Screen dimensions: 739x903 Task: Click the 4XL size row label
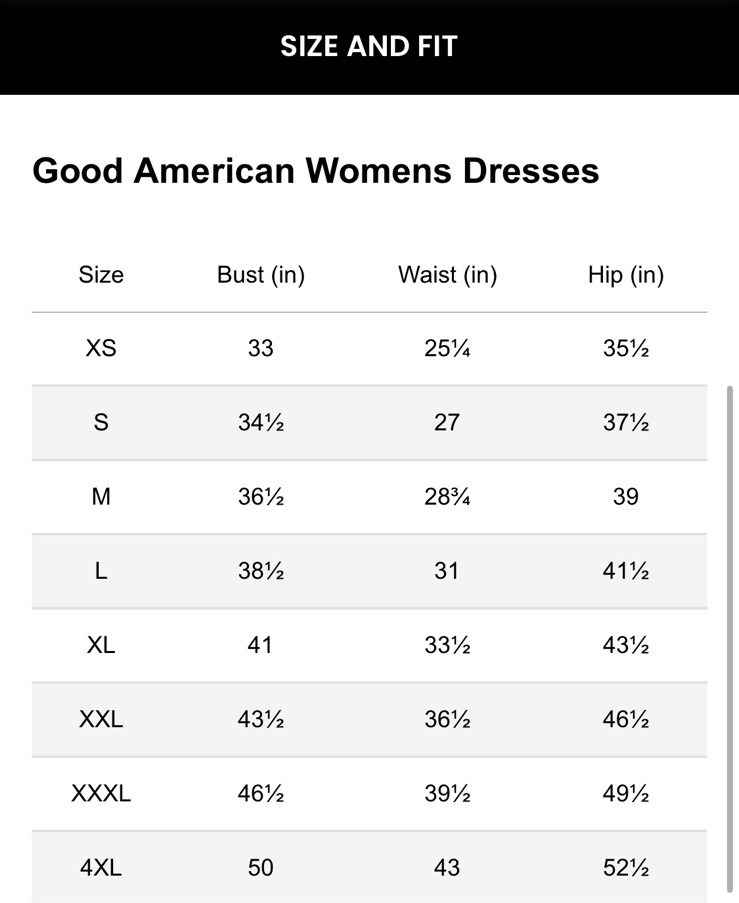101,868
